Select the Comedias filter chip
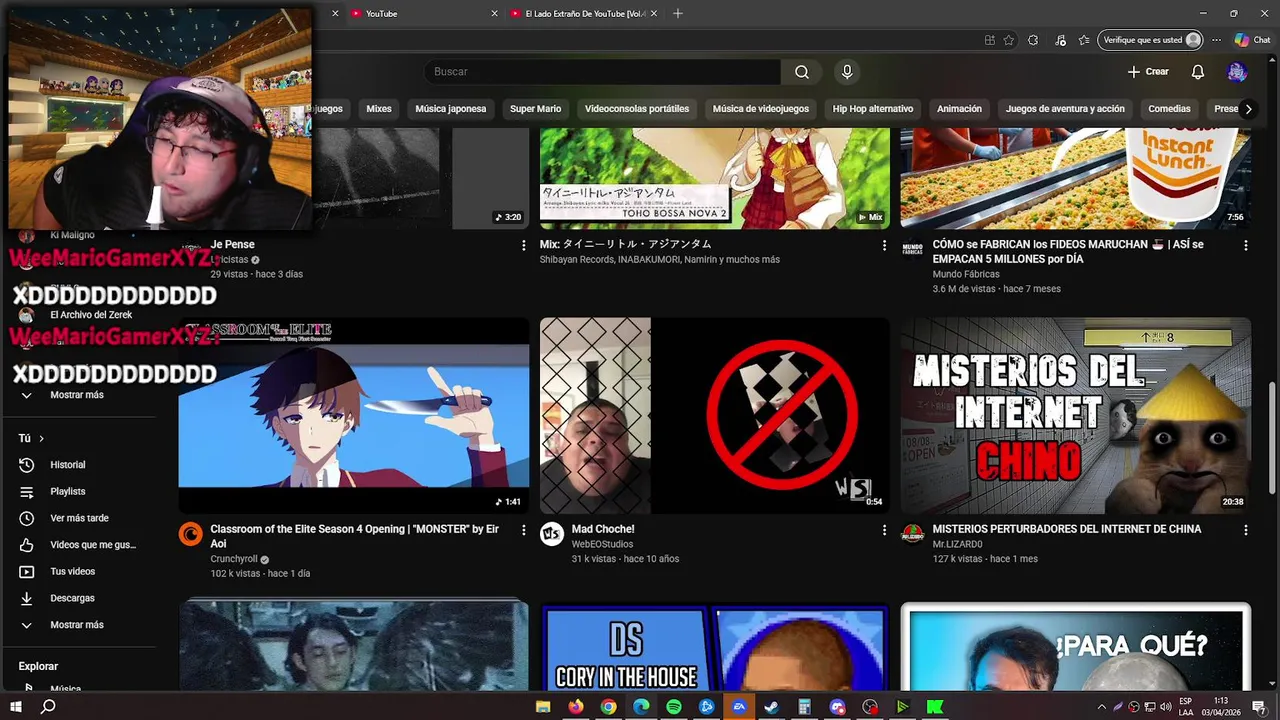 tap(1169, 109)
